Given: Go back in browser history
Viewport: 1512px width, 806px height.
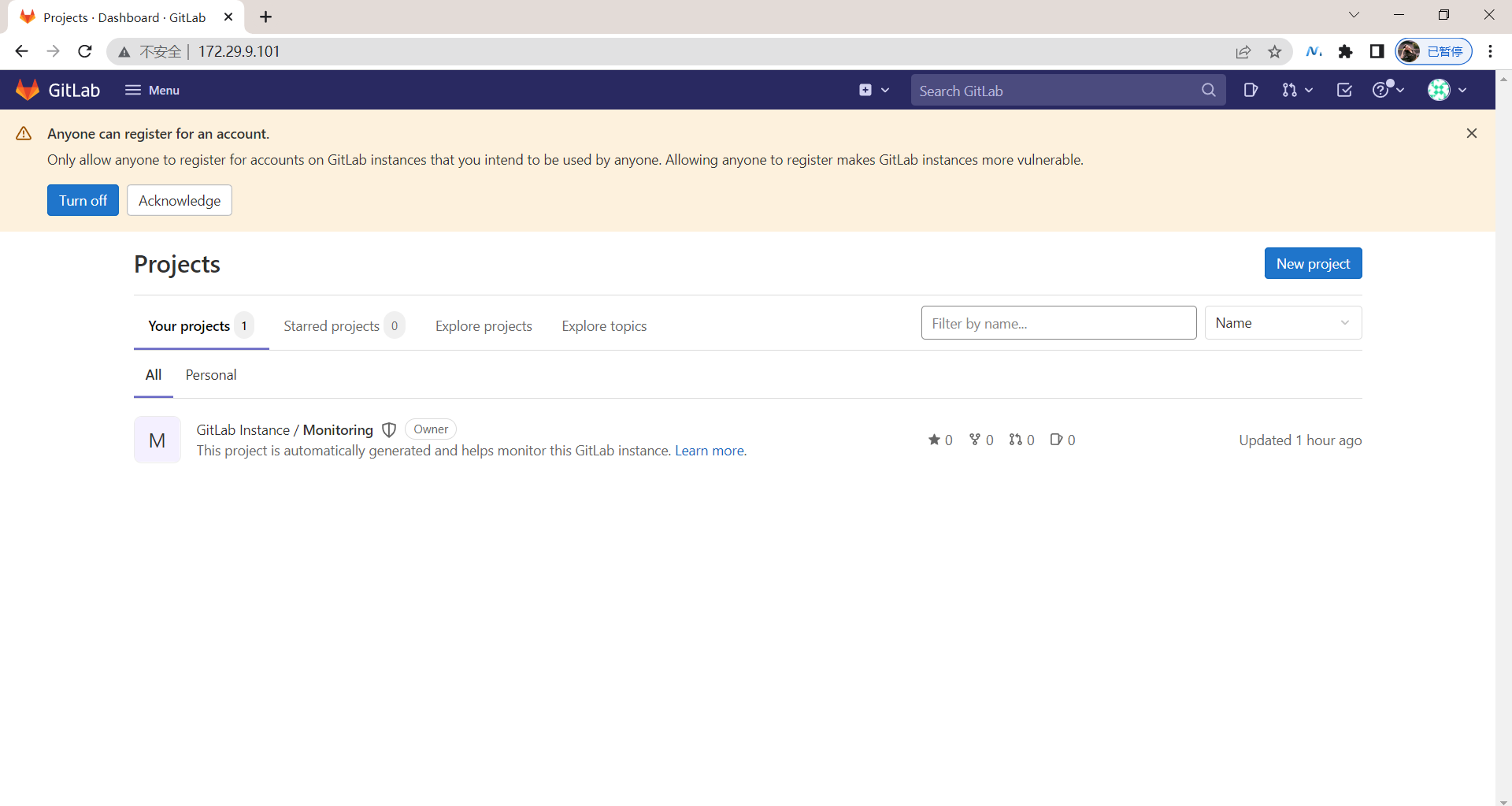Looking at the screenshot, I should pyautogui.click(x=21, y=51).
